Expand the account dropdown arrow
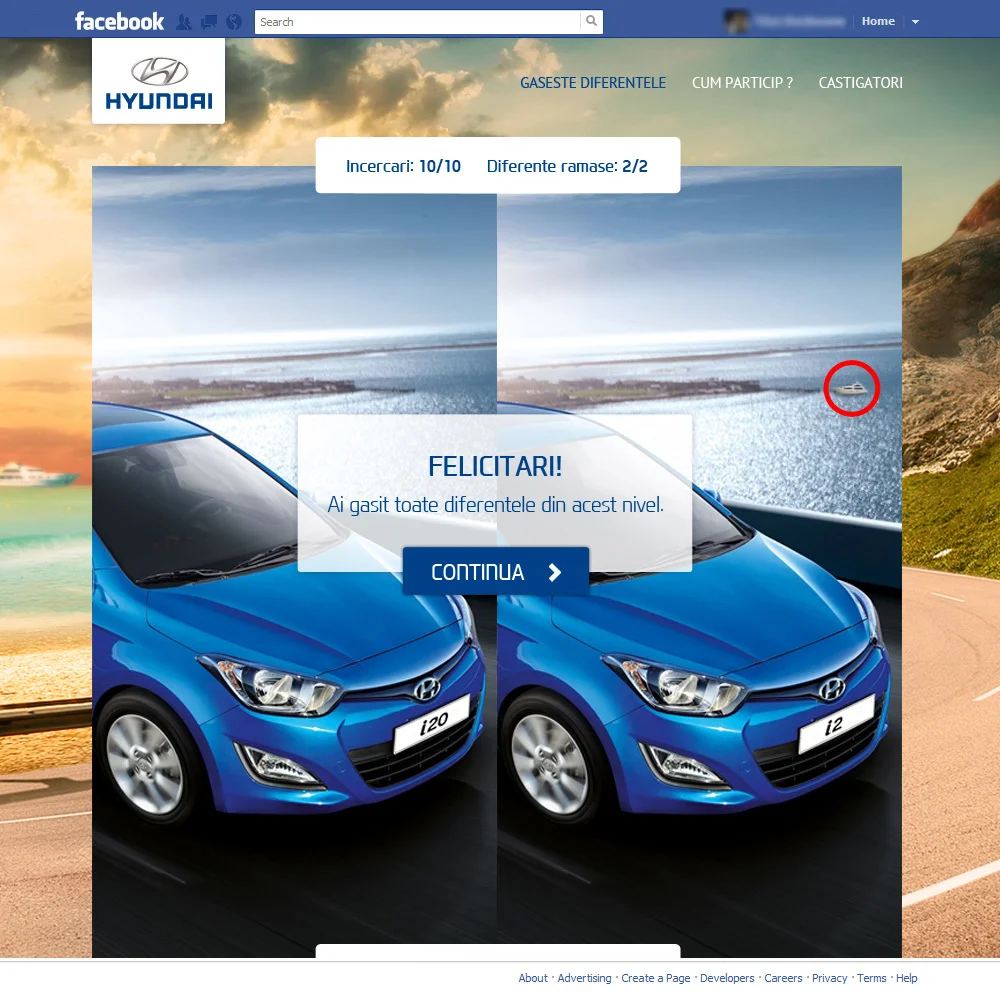 click(915, 22)
